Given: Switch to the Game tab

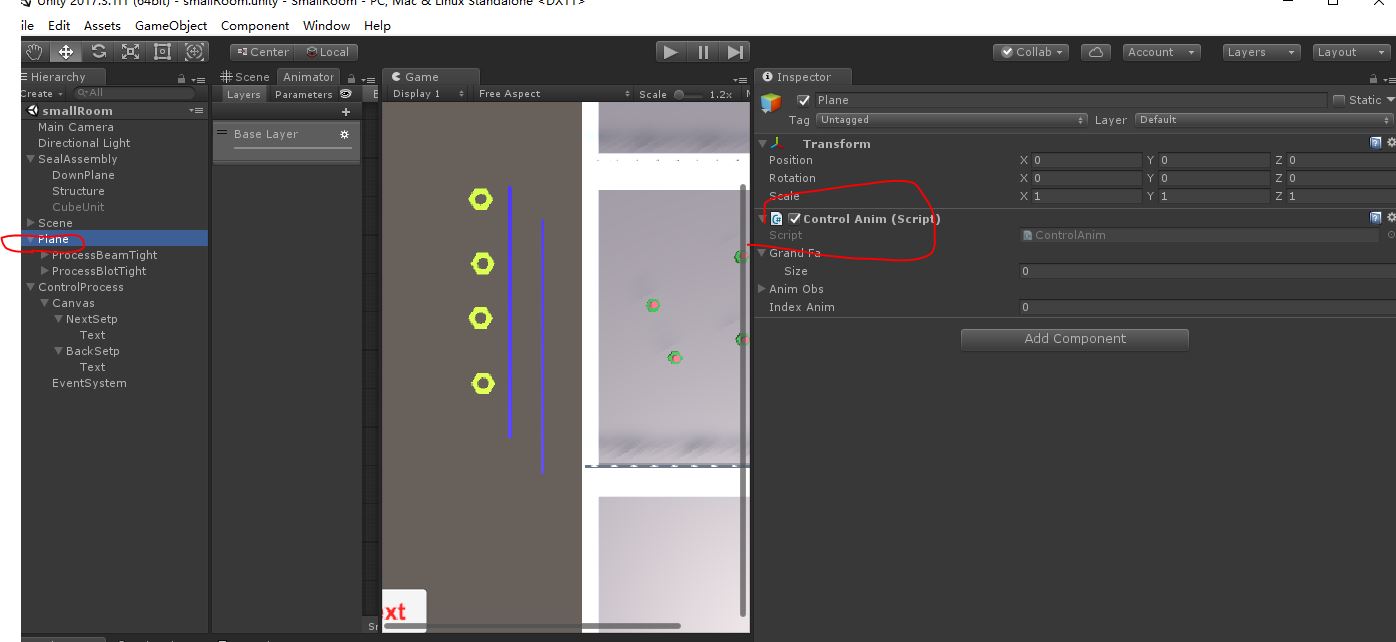Looking at the screenshot, I should click(431, 77).
